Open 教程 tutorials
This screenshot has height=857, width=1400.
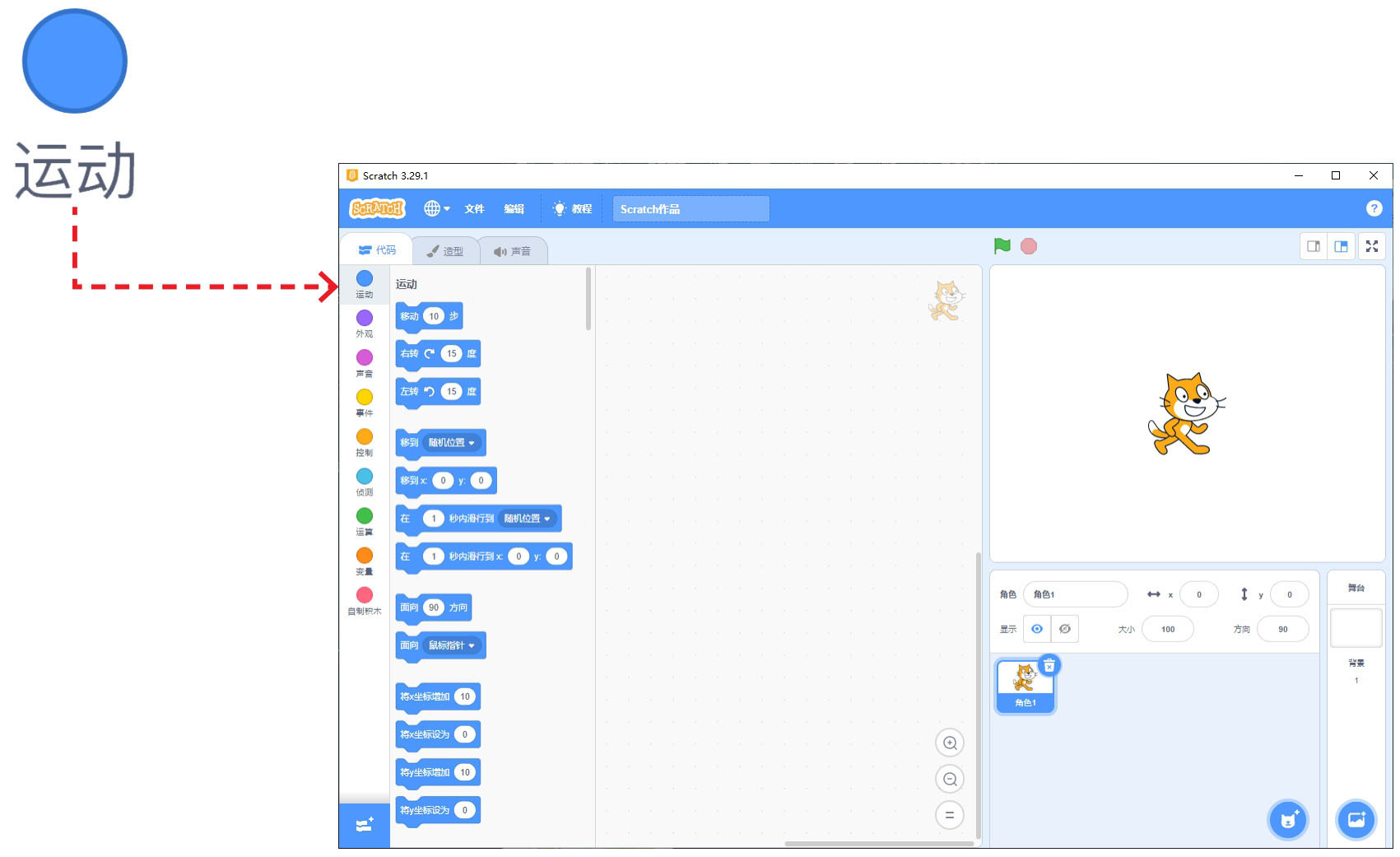click(572, 209)
